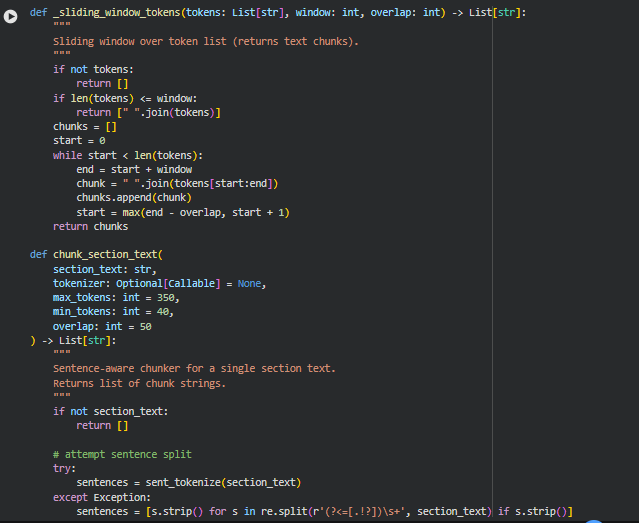Viewport: 639px width, 523px height.
Task: Click the 'Sliding window over token list' docstring
Action: [205, 41]
